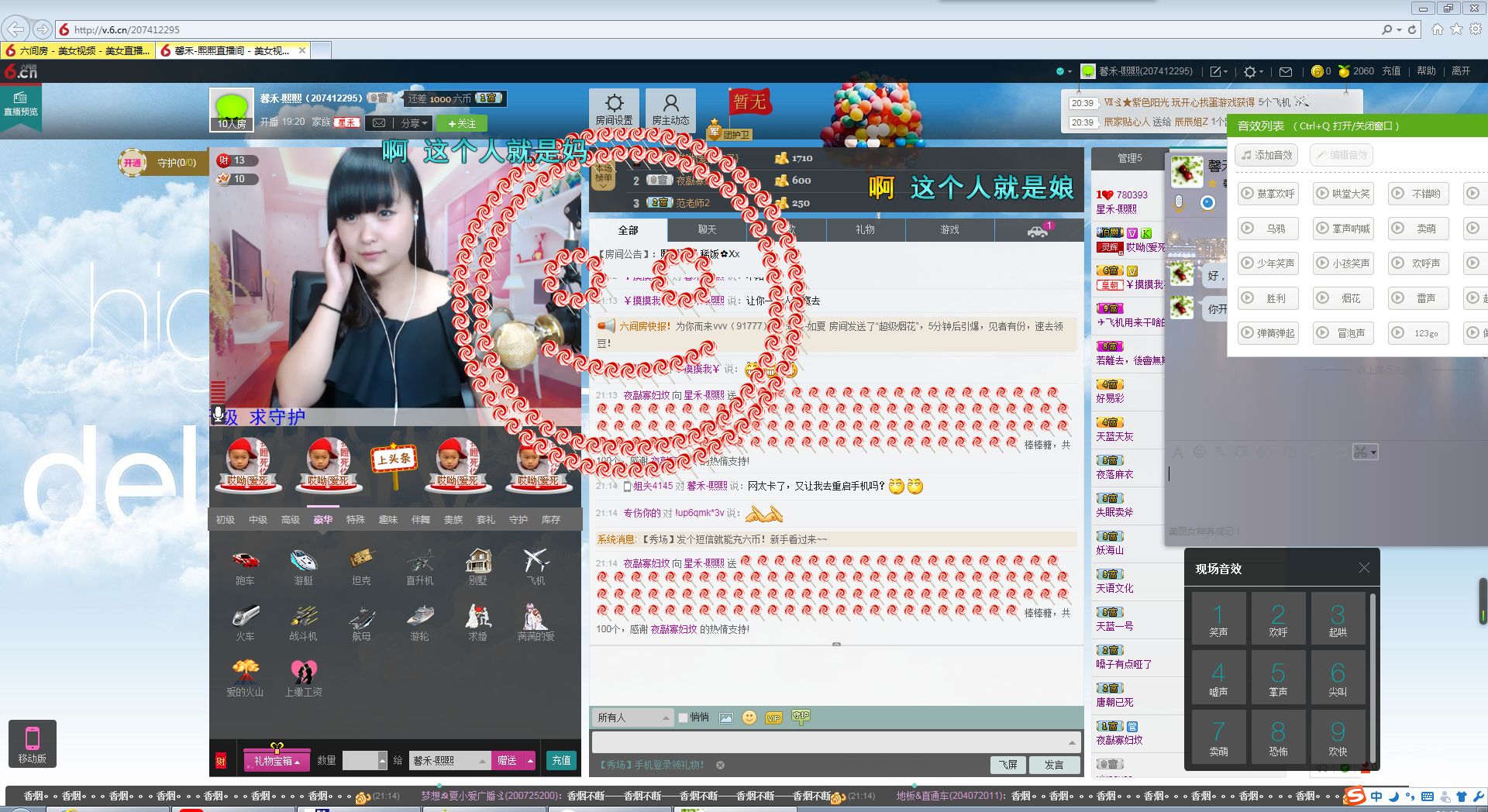Select the 航母 aircraft carrier gift
1488x812 pixels.
pos(361,622)
